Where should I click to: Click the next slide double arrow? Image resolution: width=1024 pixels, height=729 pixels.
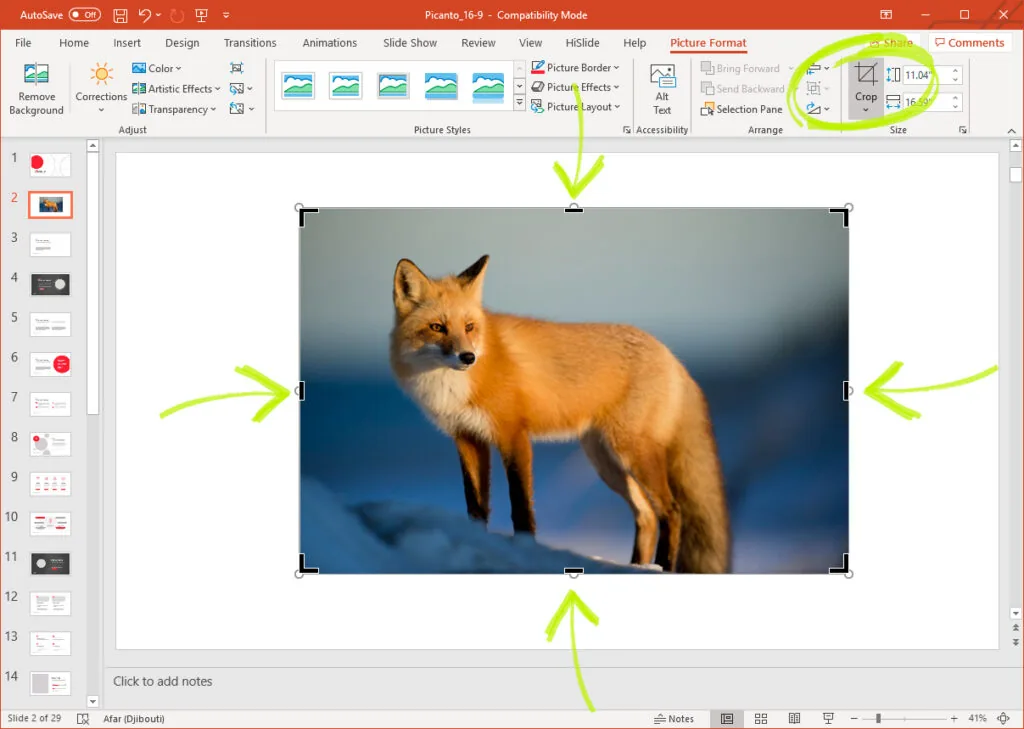coord(1016,642)
